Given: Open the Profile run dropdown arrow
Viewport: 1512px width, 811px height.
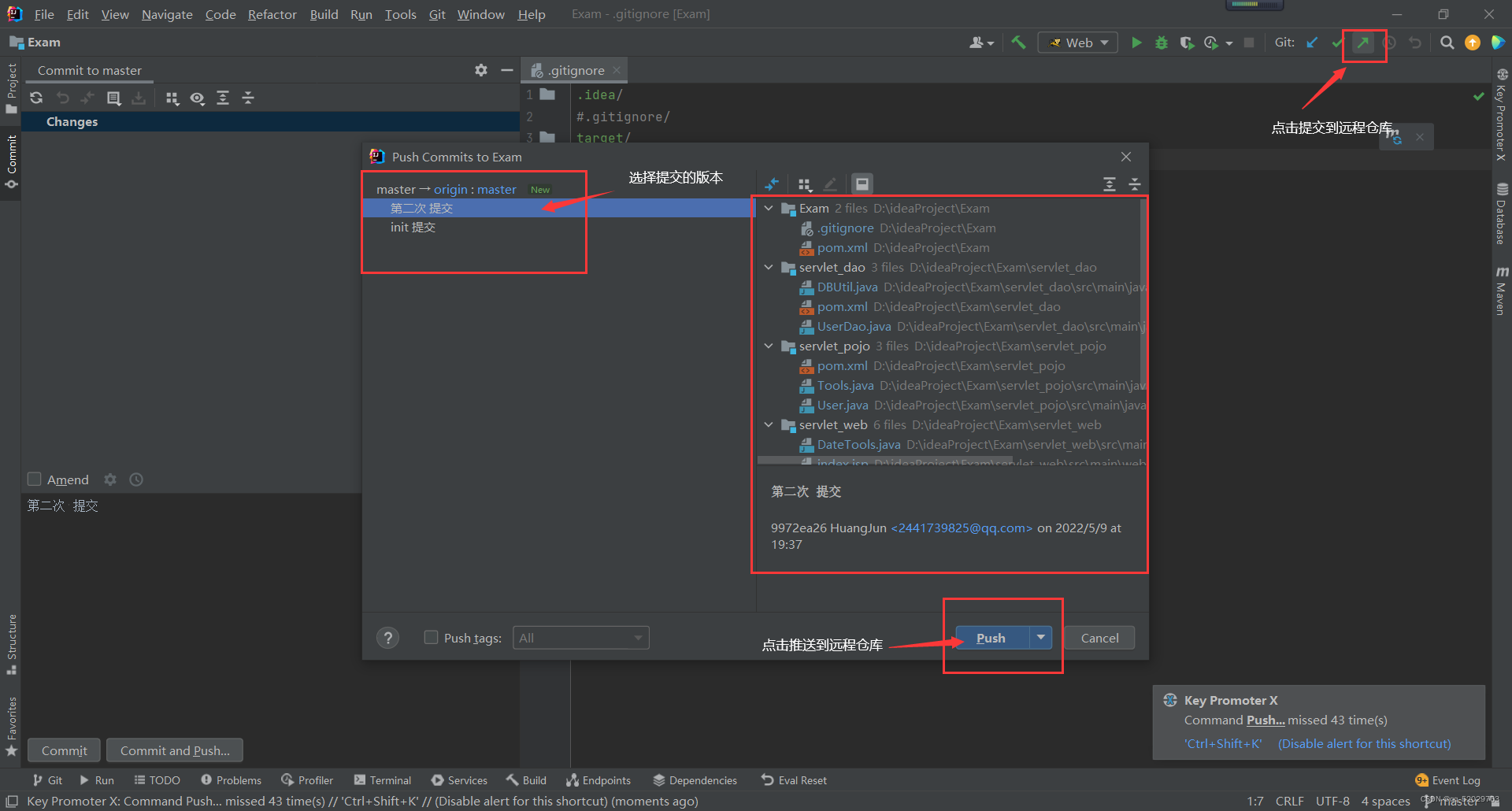Looking at the screenshot, I should [1228, 43].
